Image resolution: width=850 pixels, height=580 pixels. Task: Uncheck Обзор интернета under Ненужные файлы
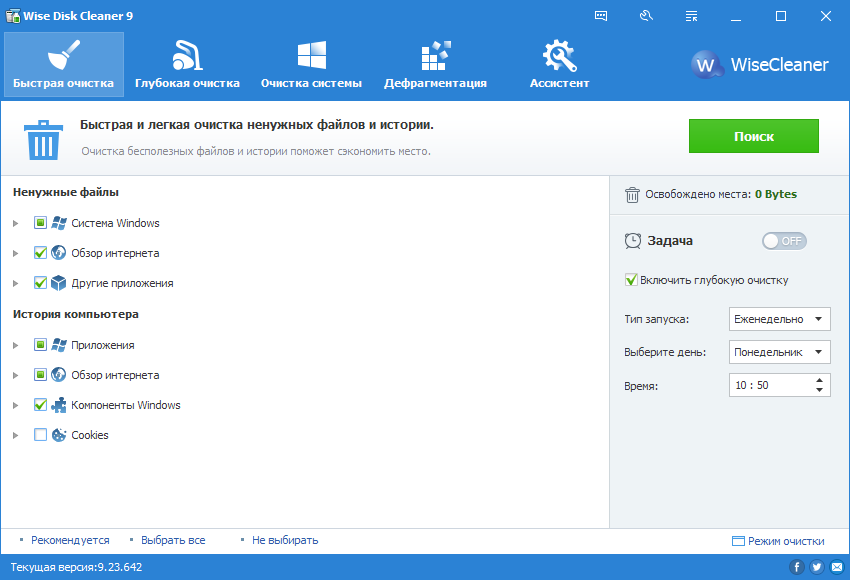tap(40, 253)
